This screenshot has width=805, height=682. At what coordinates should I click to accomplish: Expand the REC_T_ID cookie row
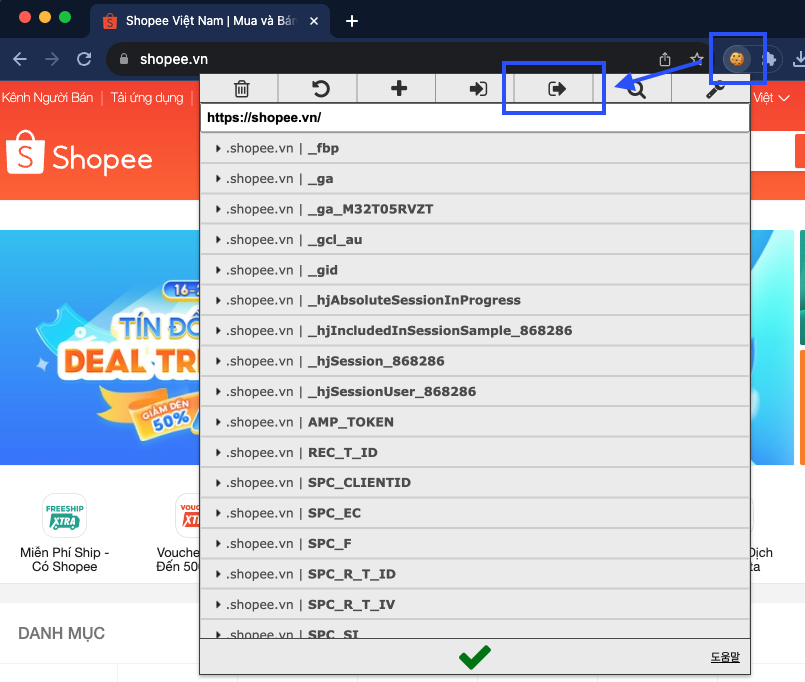point(475,452)
